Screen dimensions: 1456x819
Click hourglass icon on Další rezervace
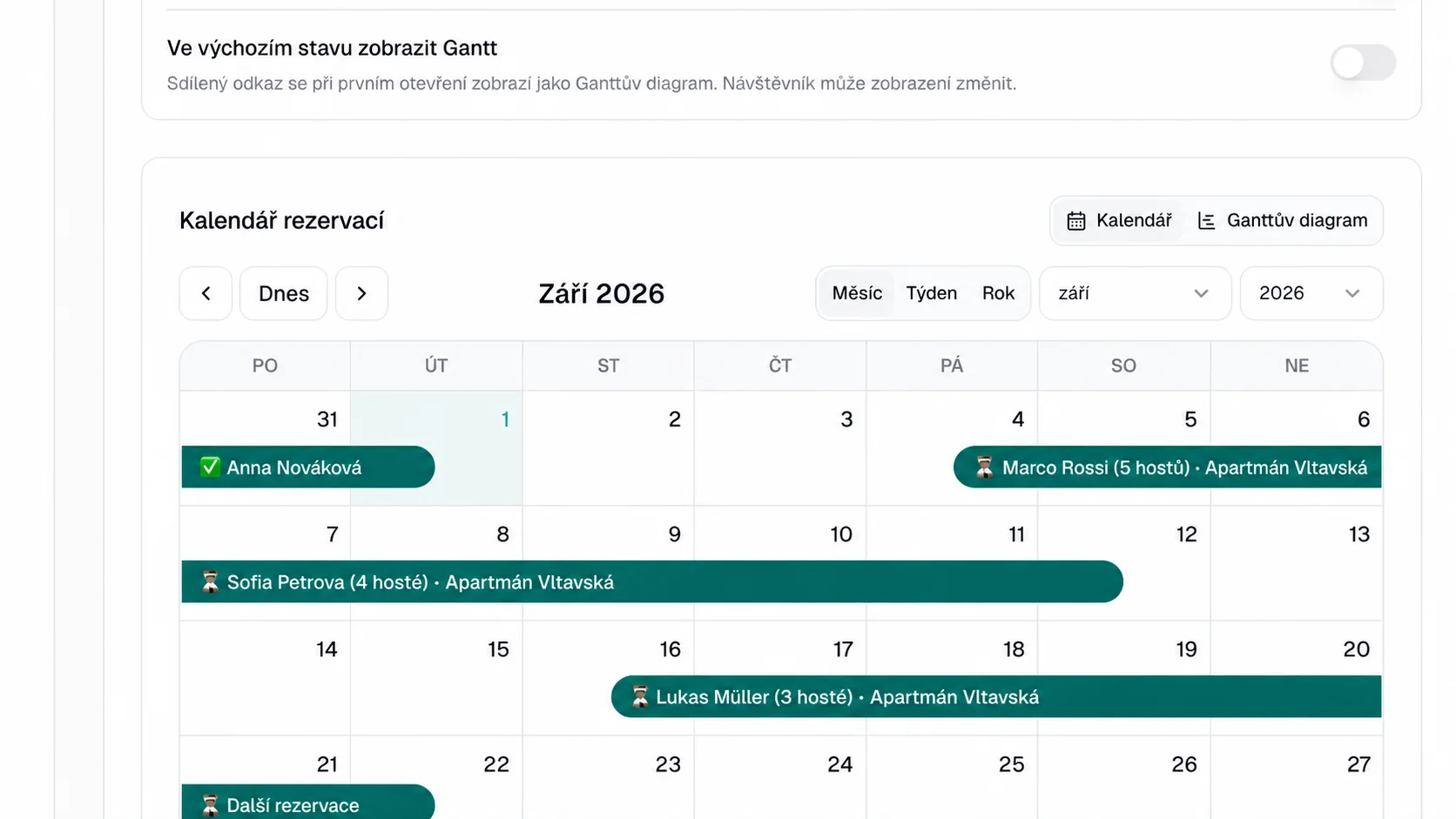(210, 805)
